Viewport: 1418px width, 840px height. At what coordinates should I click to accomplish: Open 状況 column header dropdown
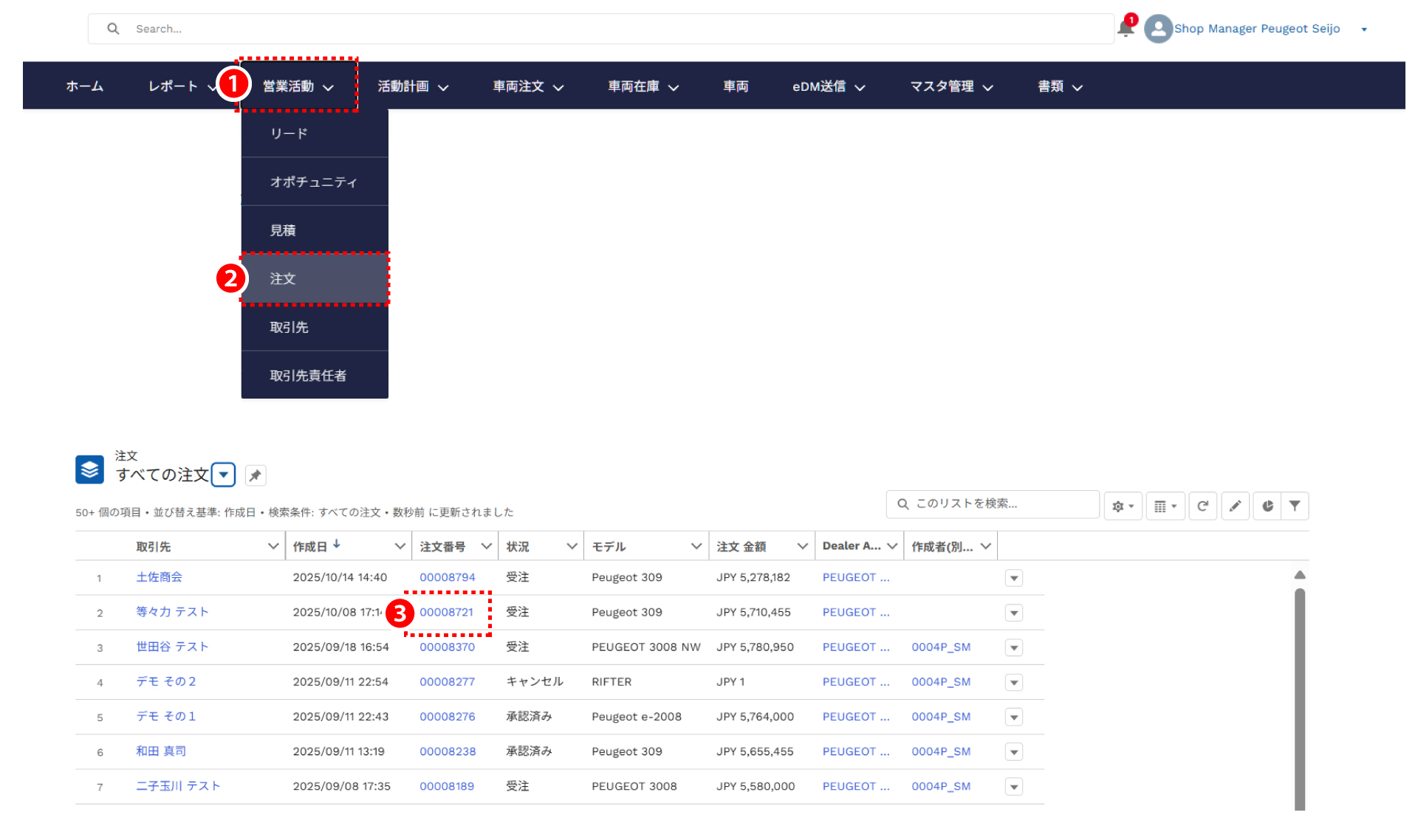(571, 546)
